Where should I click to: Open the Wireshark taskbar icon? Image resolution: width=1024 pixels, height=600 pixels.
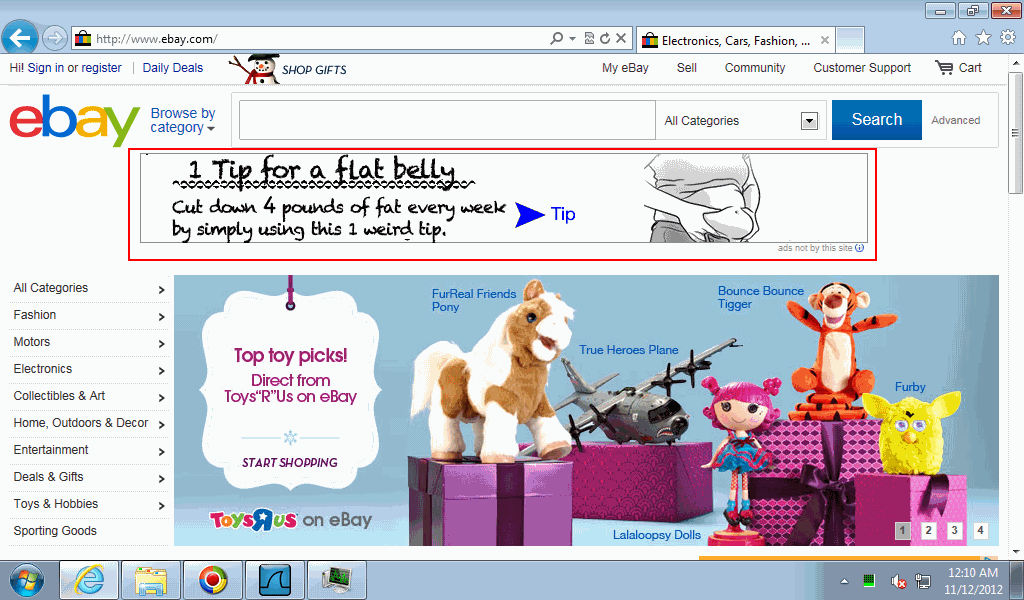click(x=274, y=580)
